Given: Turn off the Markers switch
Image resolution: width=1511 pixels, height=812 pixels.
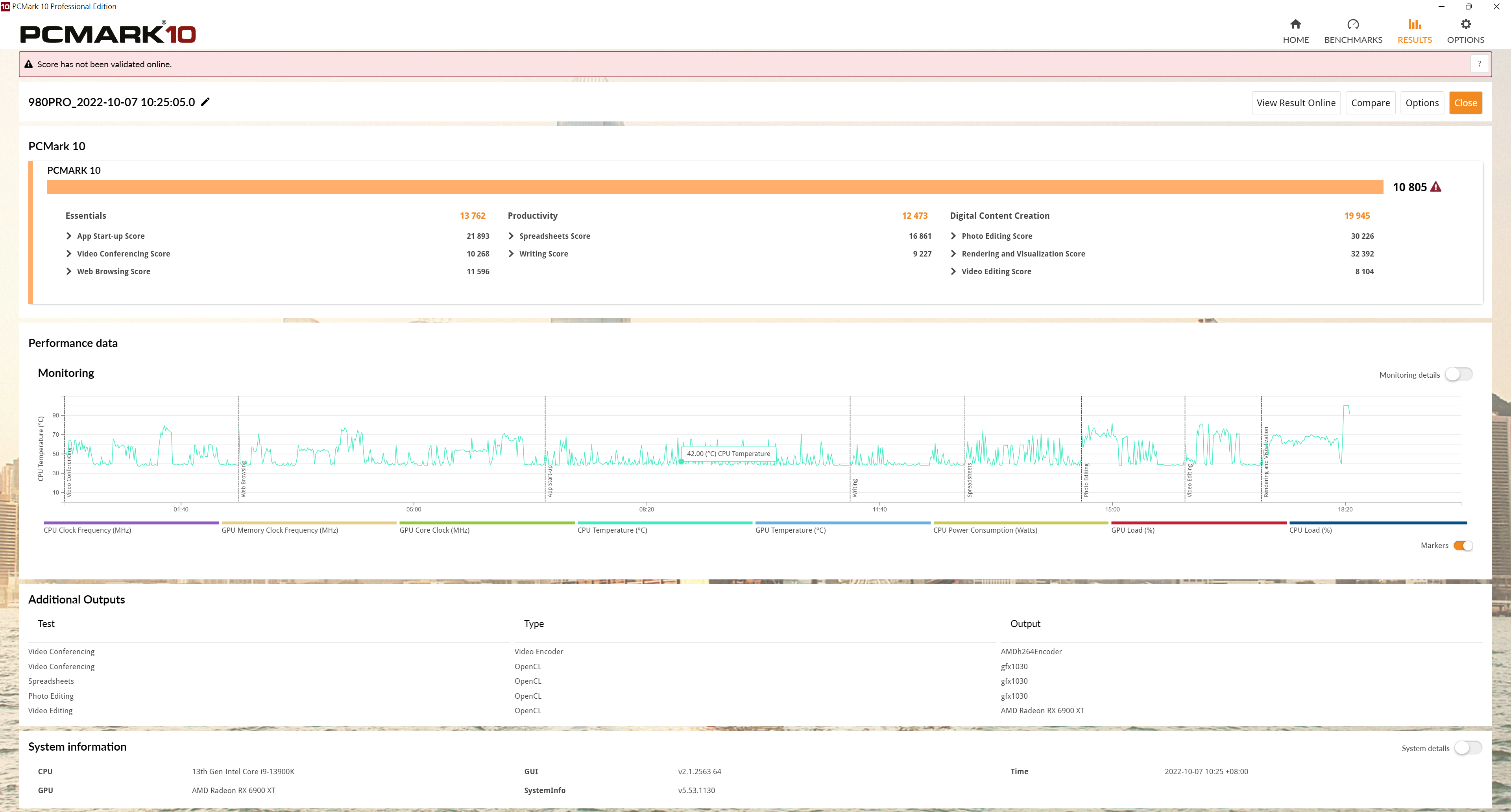Looking at the screenshot, I should 1463,545.
